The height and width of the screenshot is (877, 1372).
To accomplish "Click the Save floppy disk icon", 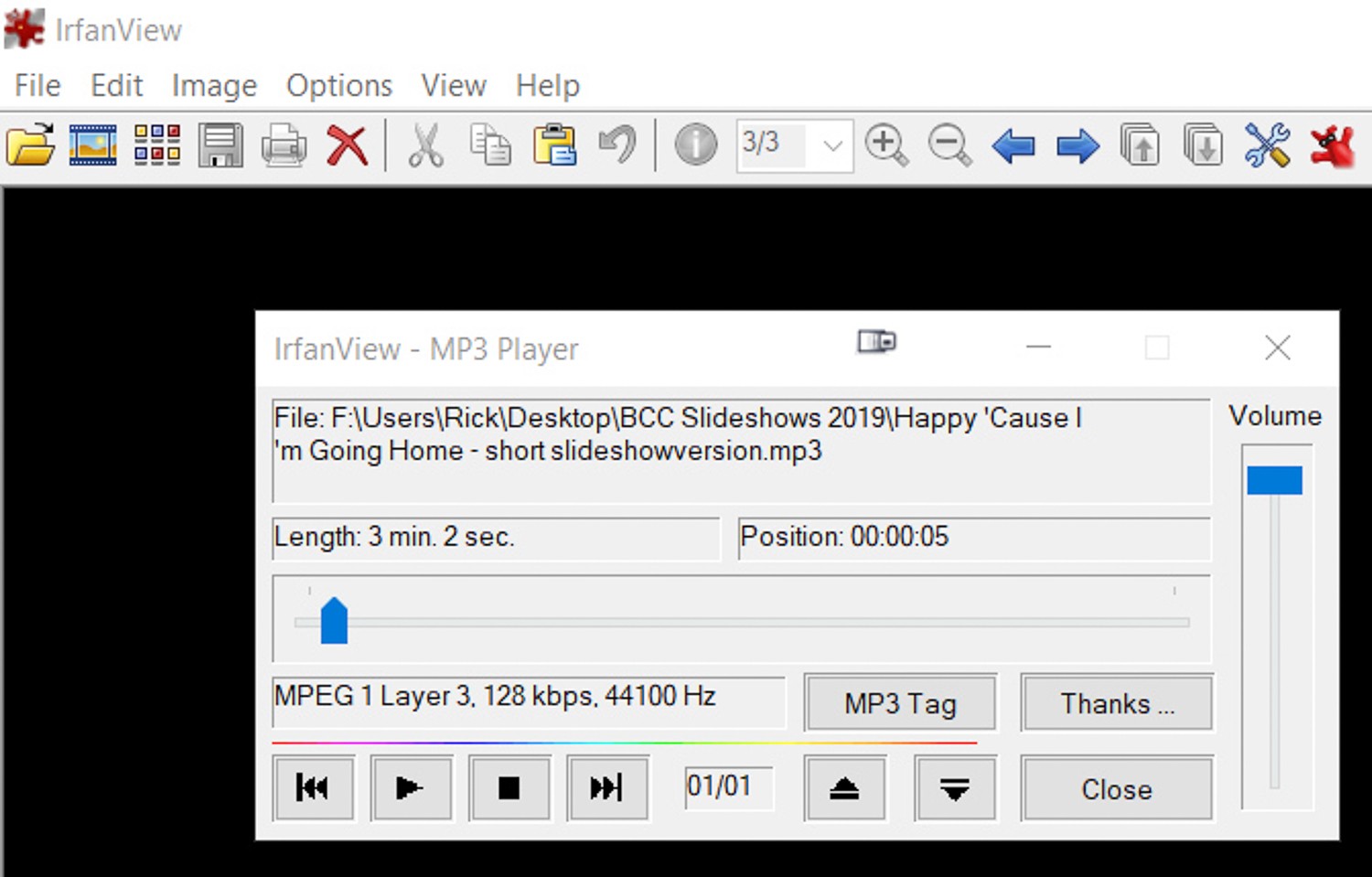I will tap(220, 145).
